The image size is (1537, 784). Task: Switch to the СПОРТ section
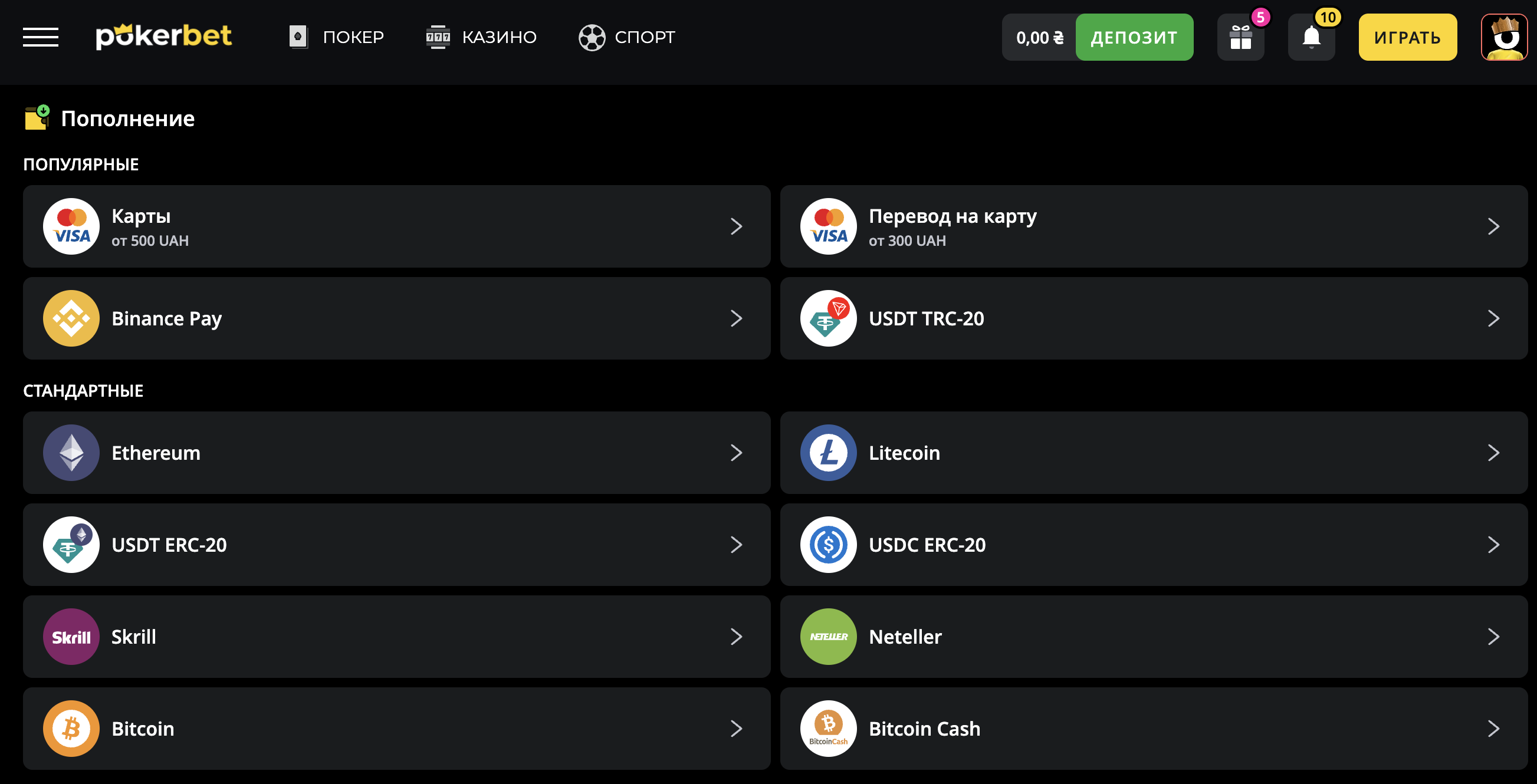[626, 37]
